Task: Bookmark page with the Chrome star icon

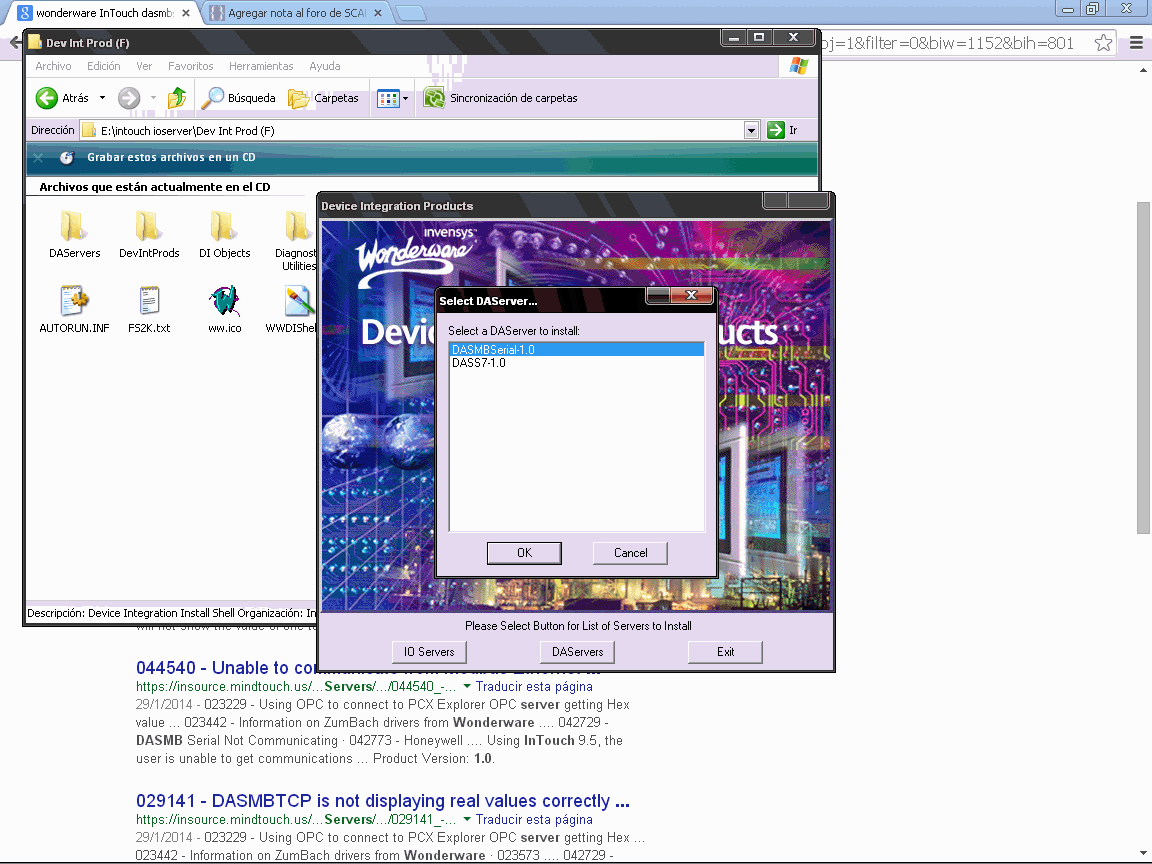Action: [x=1103, y=43]
